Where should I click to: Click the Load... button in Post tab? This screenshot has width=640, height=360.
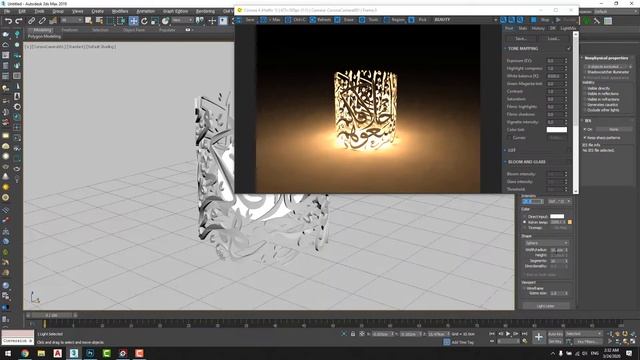pyautogui.click(x=553, y=39)
